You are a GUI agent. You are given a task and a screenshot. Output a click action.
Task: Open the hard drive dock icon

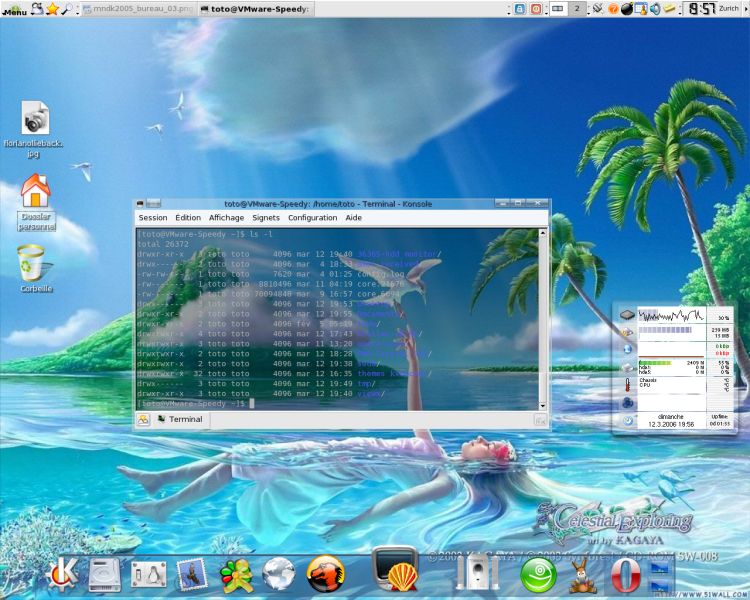coord(105,575)
